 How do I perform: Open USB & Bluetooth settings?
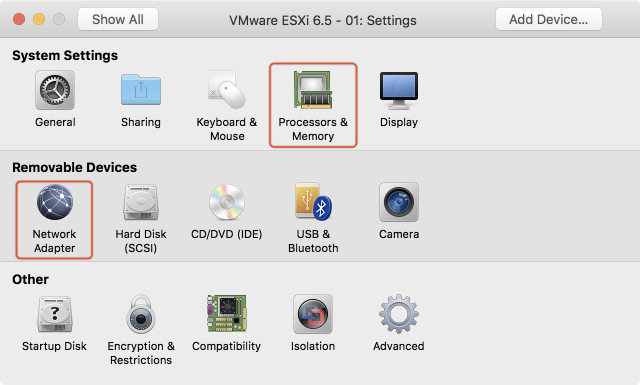tap(313, 202)
